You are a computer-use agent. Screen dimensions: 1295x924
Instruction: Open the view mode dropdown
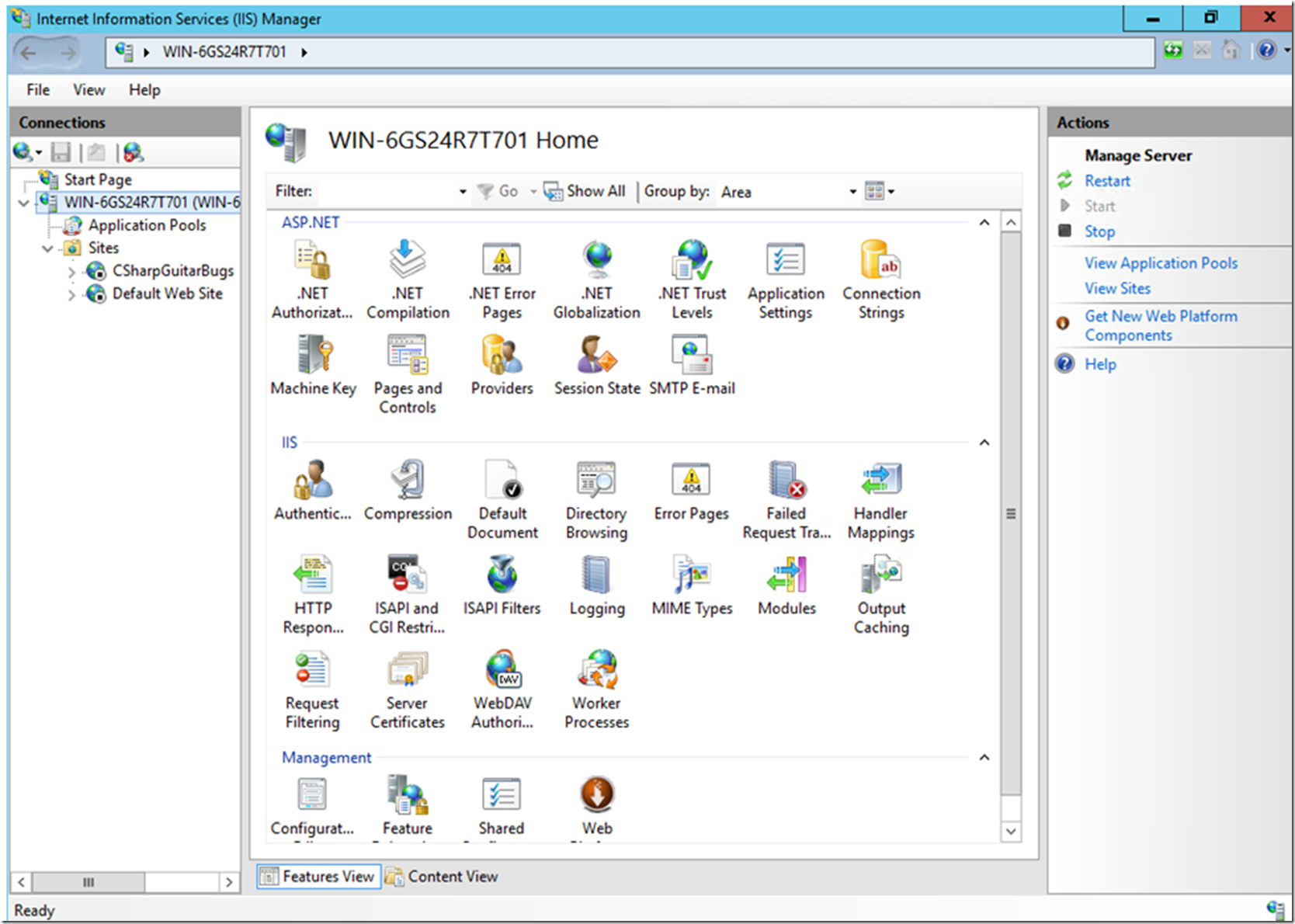click(x=880, y=191)
